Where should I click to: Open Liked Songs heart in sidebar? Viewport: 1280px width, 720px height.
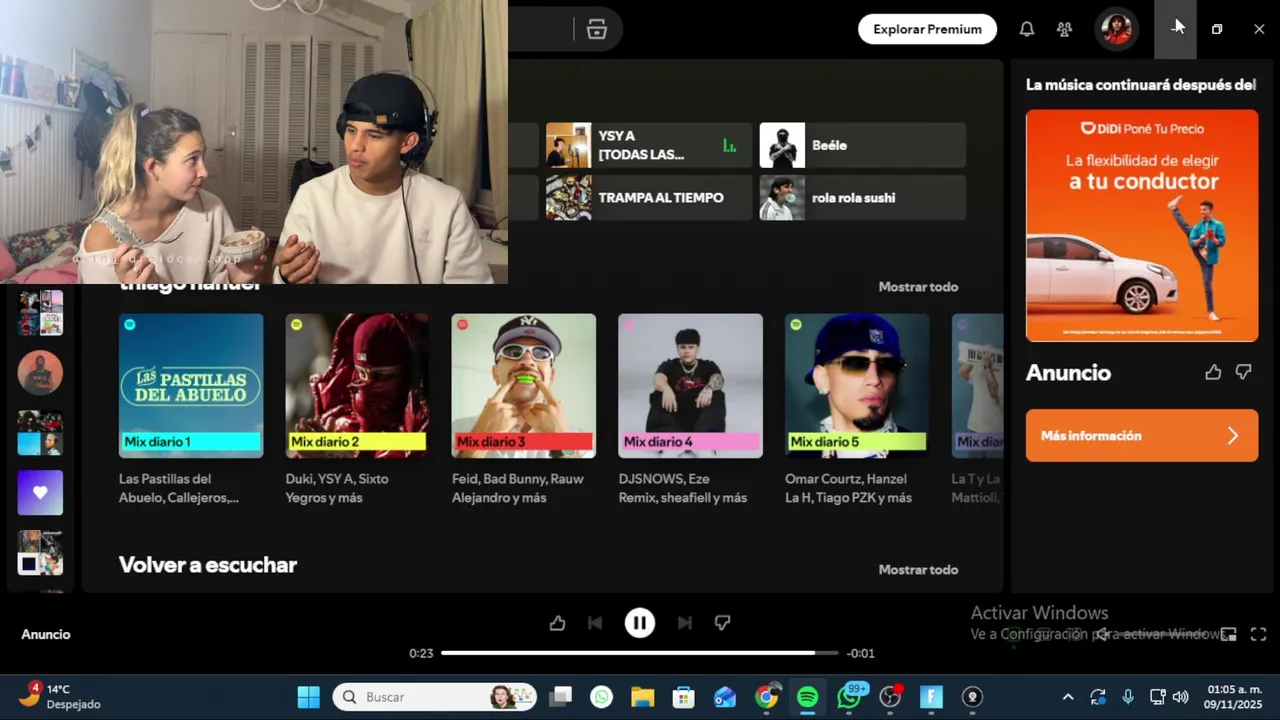pyautogui.click(x=40, y=492)
